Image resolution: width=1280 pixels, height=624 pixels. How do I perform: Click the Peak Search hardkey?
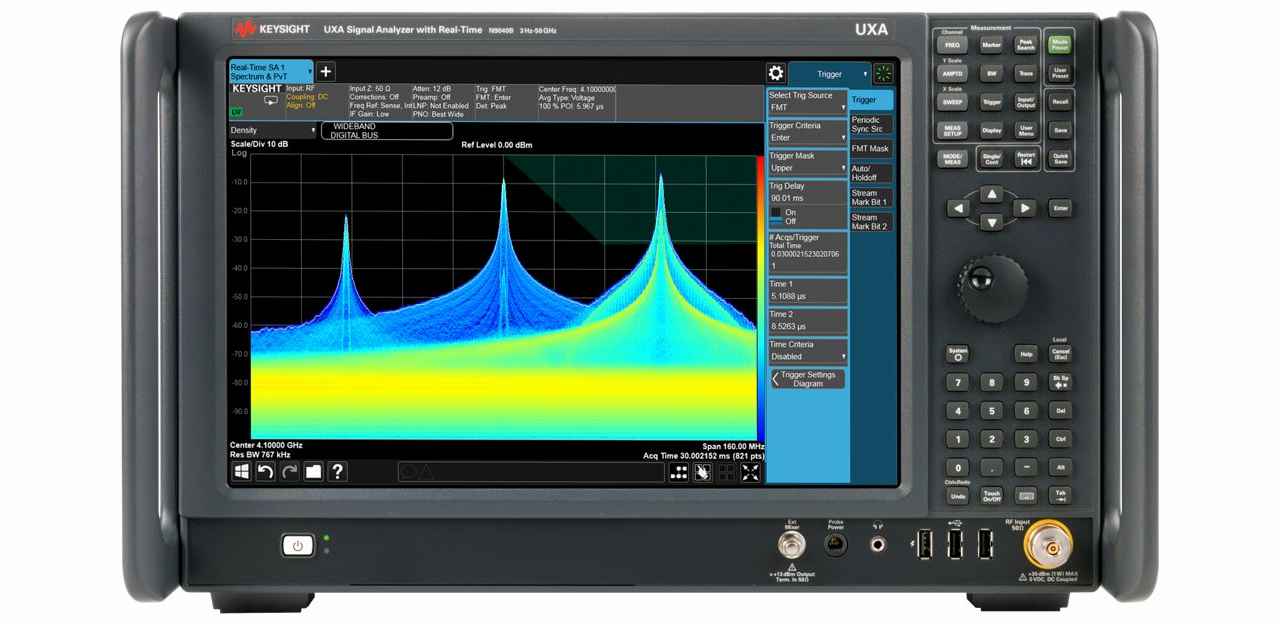tap(1026, 45)
